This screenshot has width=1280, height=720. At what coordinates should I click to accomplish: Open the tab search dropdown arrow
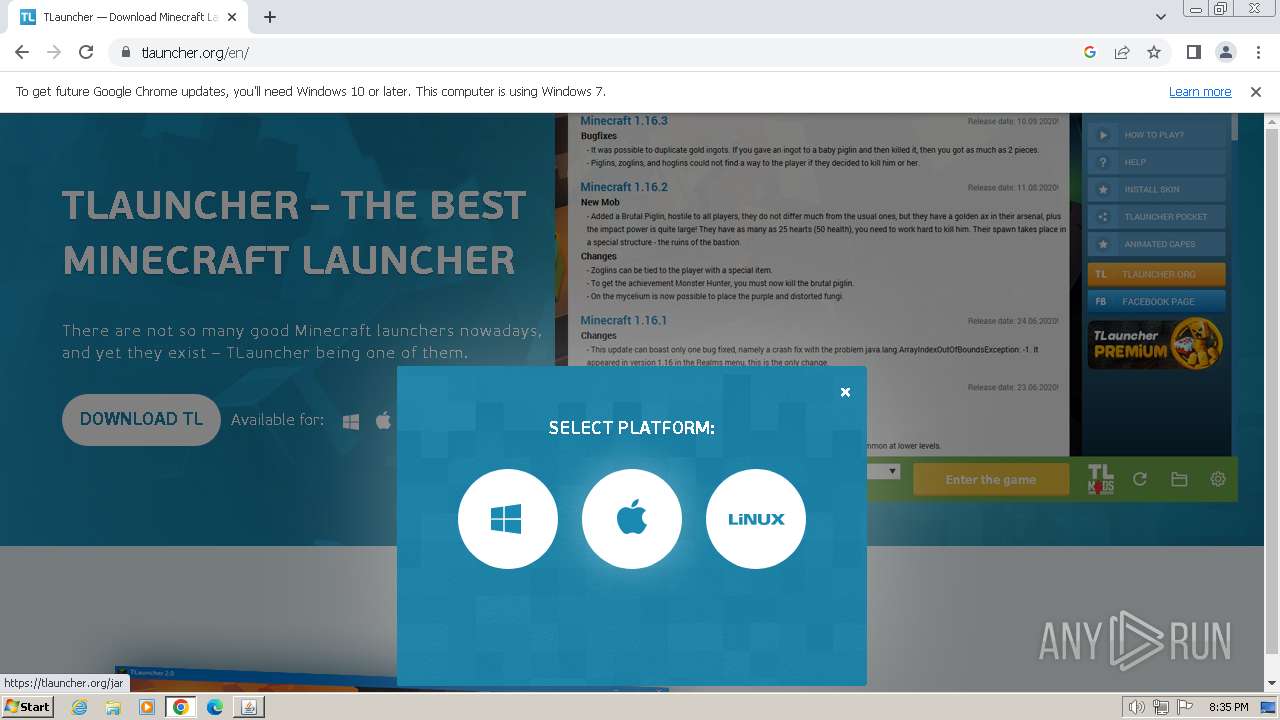tap(1160, 17)
